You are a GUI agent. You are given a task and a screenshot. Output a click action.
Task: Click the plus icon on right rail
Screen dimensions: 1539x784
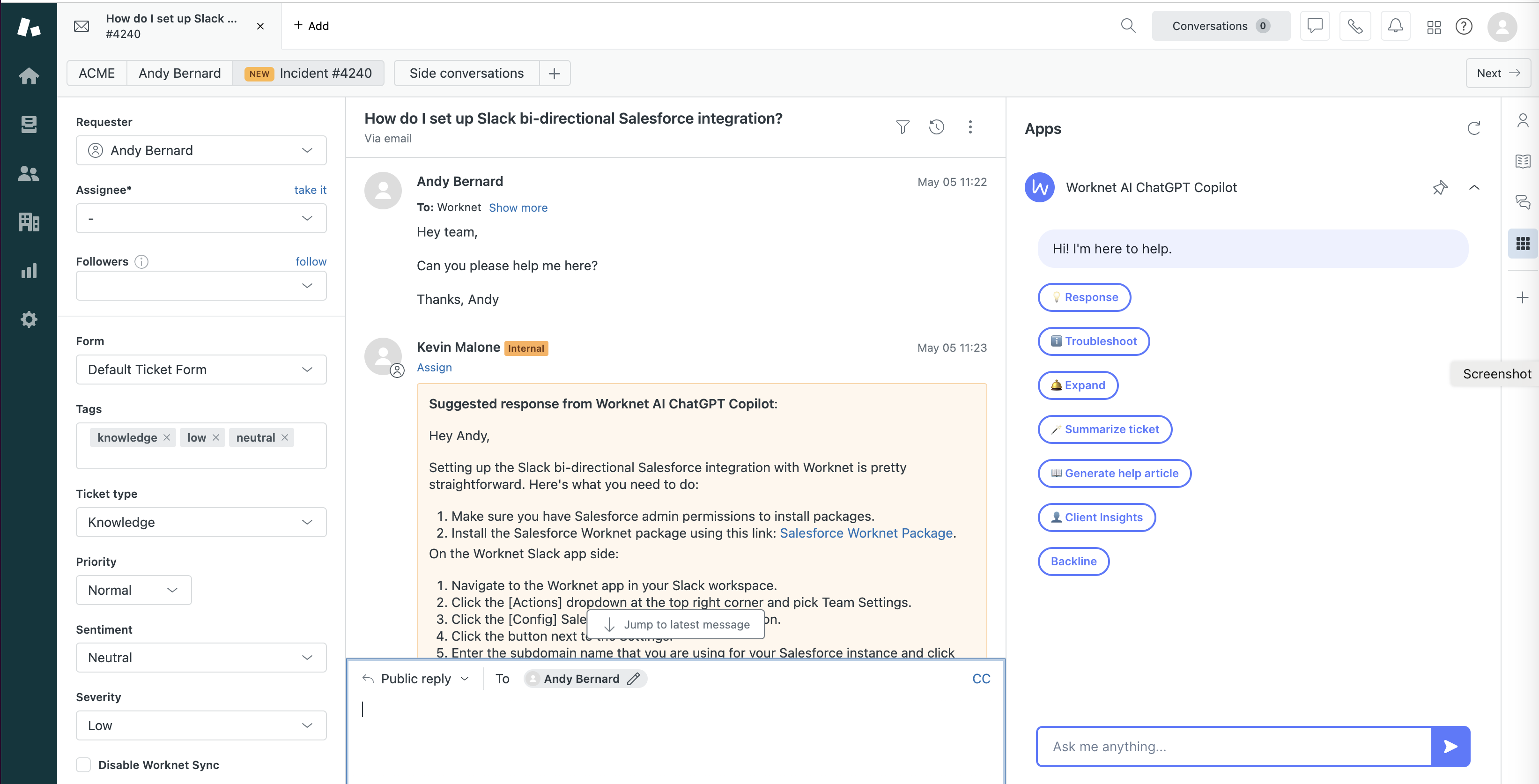point(1522,297)
